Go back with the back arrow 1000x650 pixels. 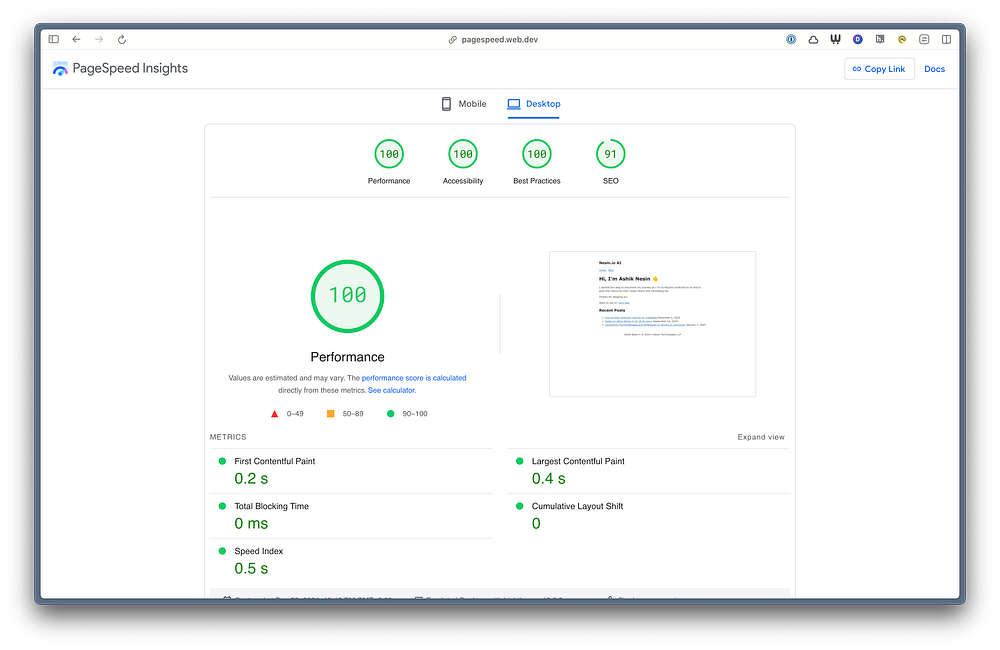tap(76, 40)
